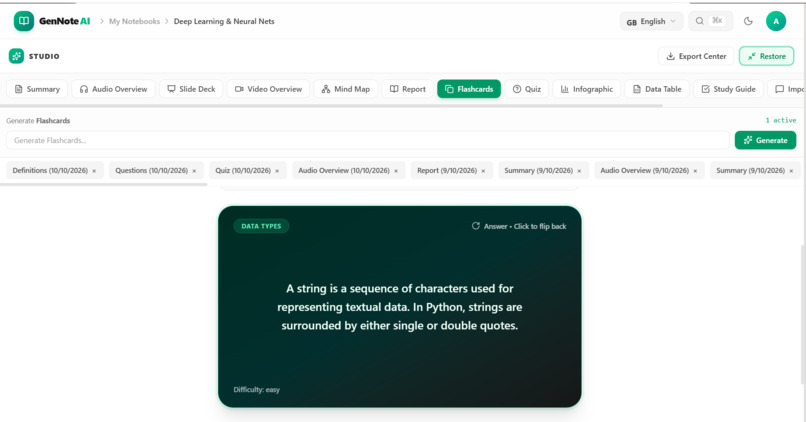The image size is (806, 422).
Task: Toggle dark mode with the moon icon
Action: coord(748,21)
